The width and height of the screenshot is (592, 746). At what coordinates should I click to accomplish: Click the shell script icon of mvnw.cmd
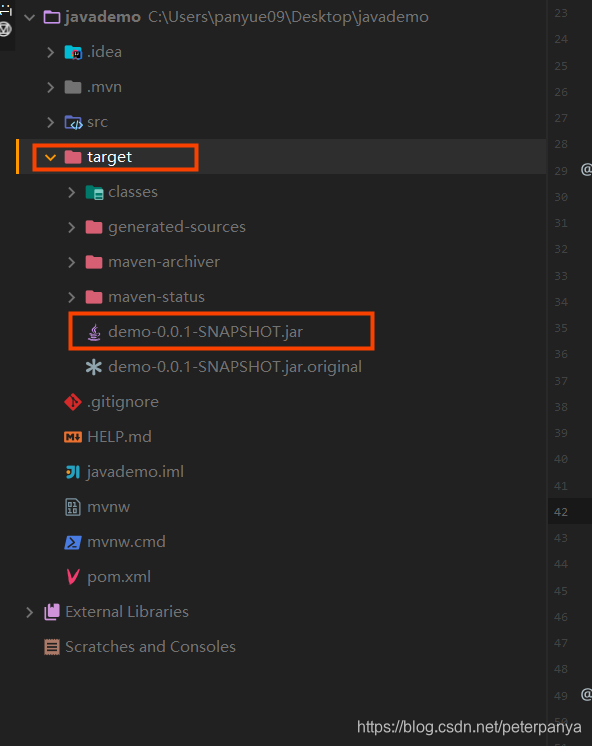[x=73, y=542]
